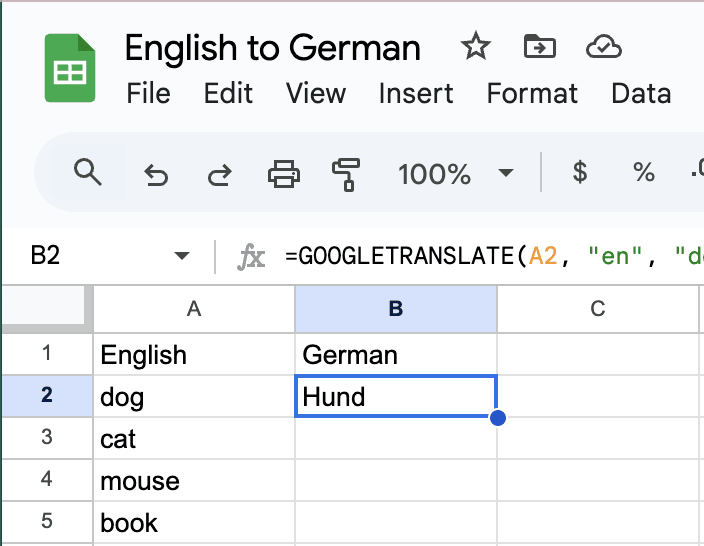
Task: Select column A header
Action: [194, 309]
